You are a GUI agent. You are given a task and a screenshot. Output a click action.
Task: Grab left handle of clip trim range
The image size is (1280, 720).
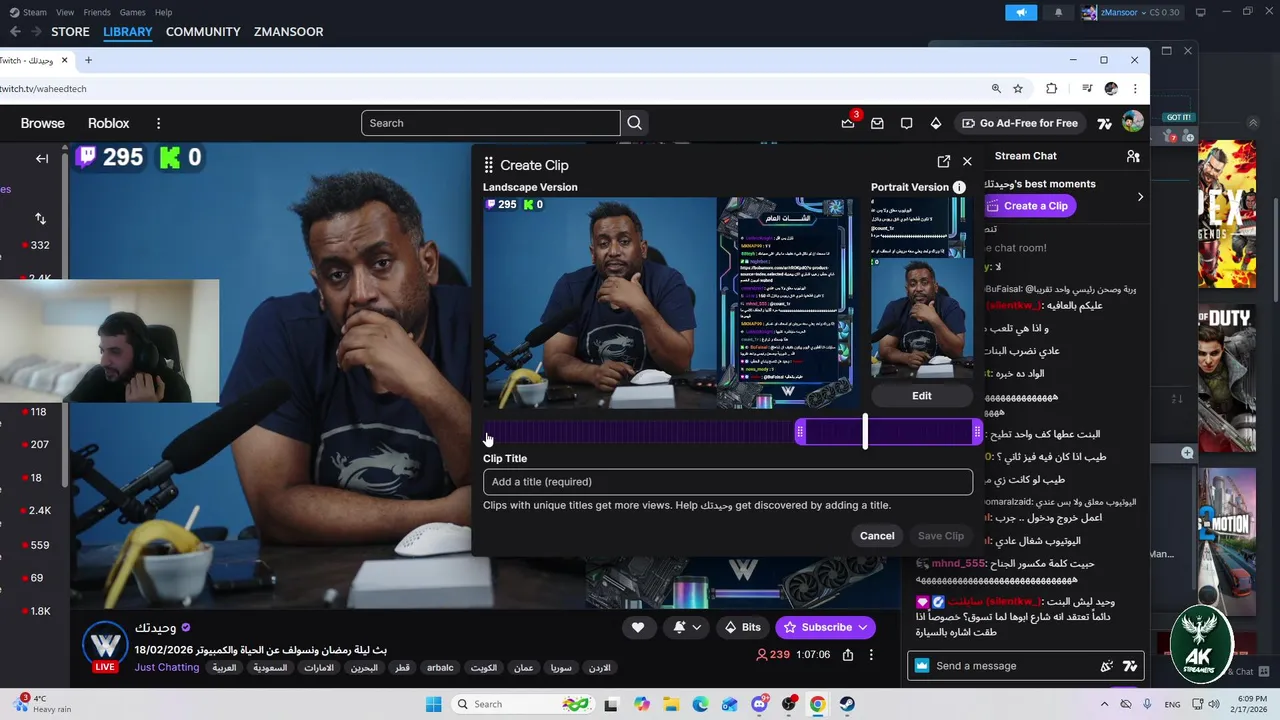tap(800, 432)
